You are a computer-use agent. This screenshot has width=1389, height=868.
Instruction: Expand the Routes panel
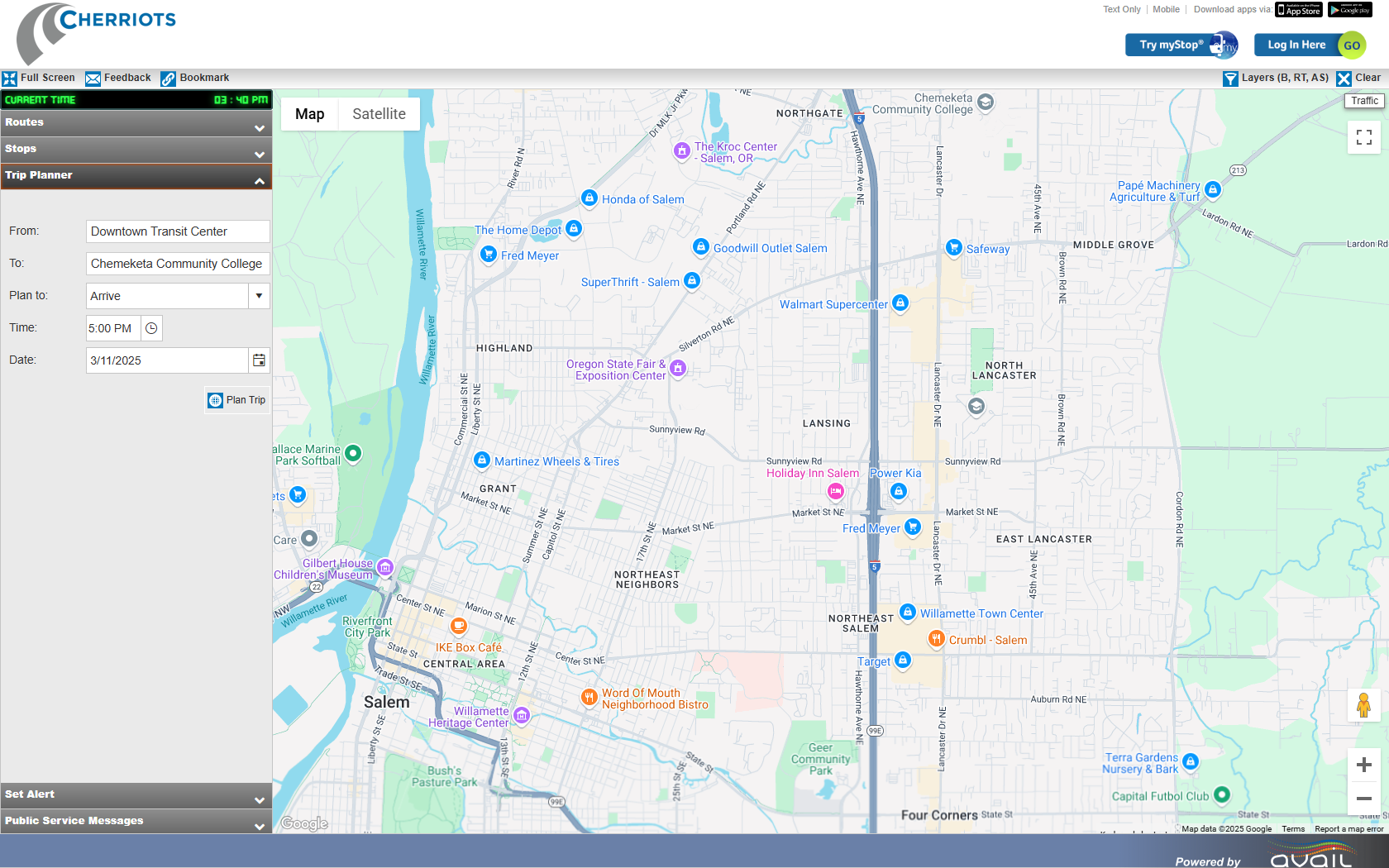click(x=136, y=123)
